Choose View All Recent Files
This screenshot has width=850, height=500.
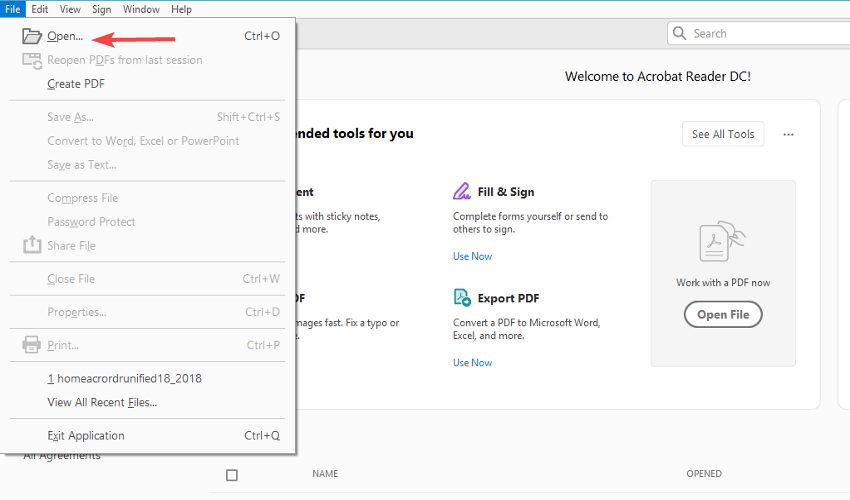tap(102, 403)
